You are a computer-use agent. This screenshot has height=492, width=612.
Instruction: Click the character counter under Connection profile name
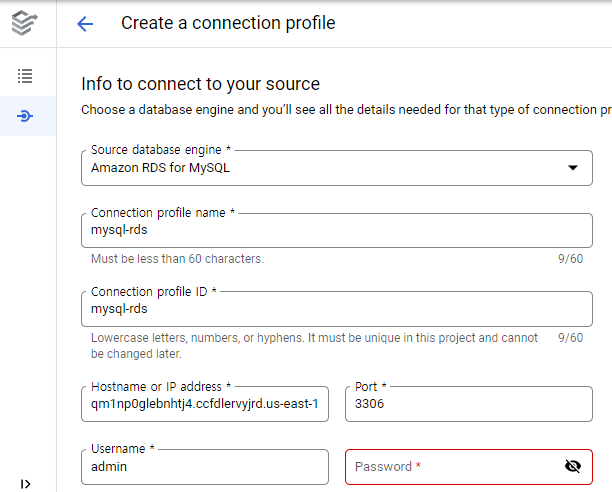(570, 259)
